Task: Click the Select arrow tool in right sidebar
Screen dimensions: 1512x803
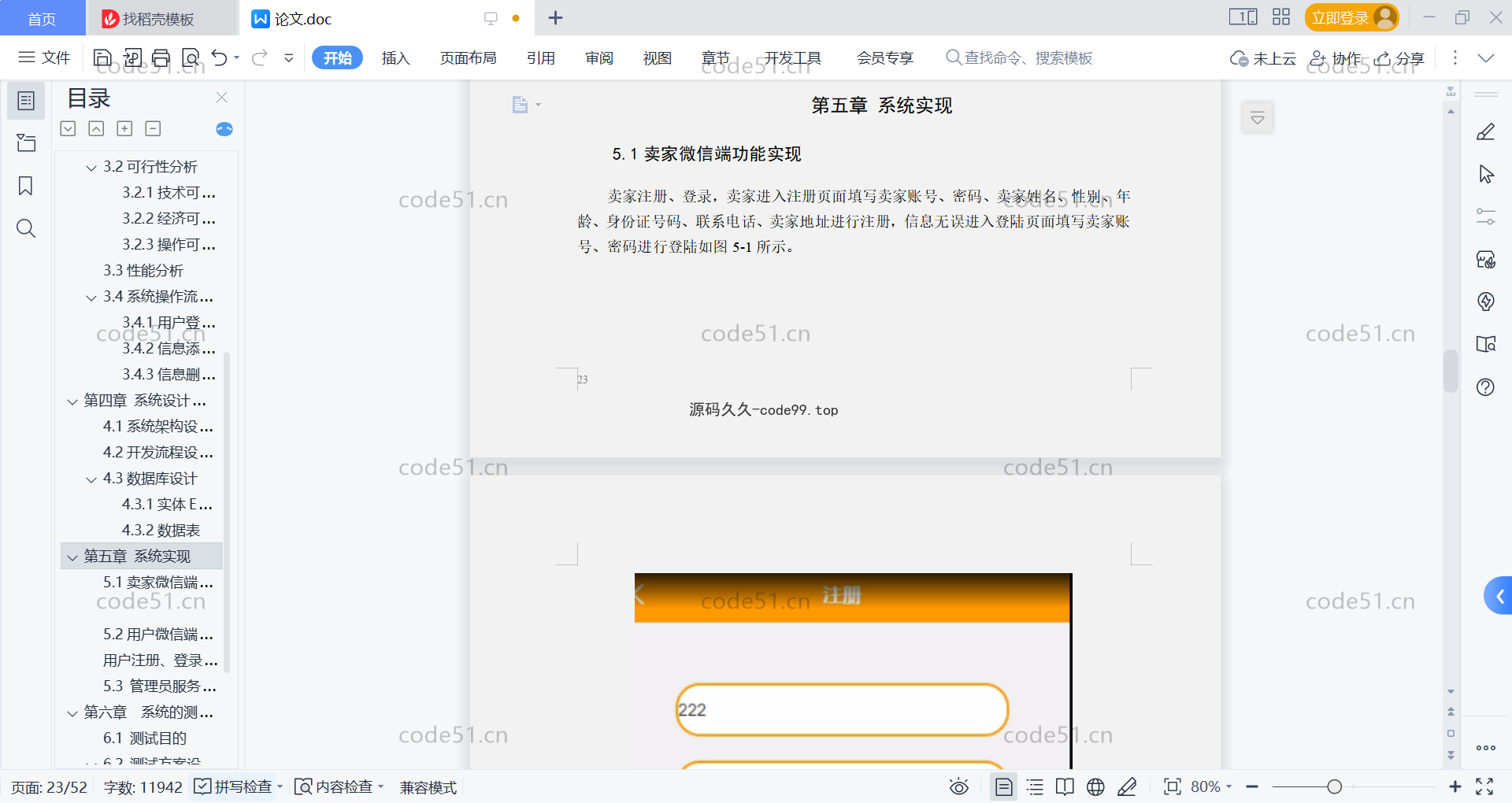Action: 1486,174
